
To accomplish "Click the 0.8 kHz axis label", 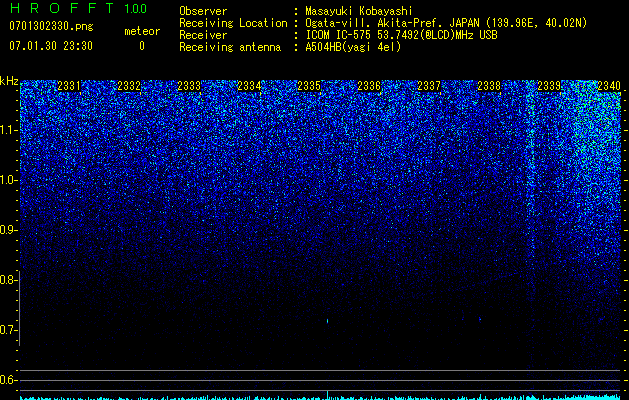I will click(8, 280).
